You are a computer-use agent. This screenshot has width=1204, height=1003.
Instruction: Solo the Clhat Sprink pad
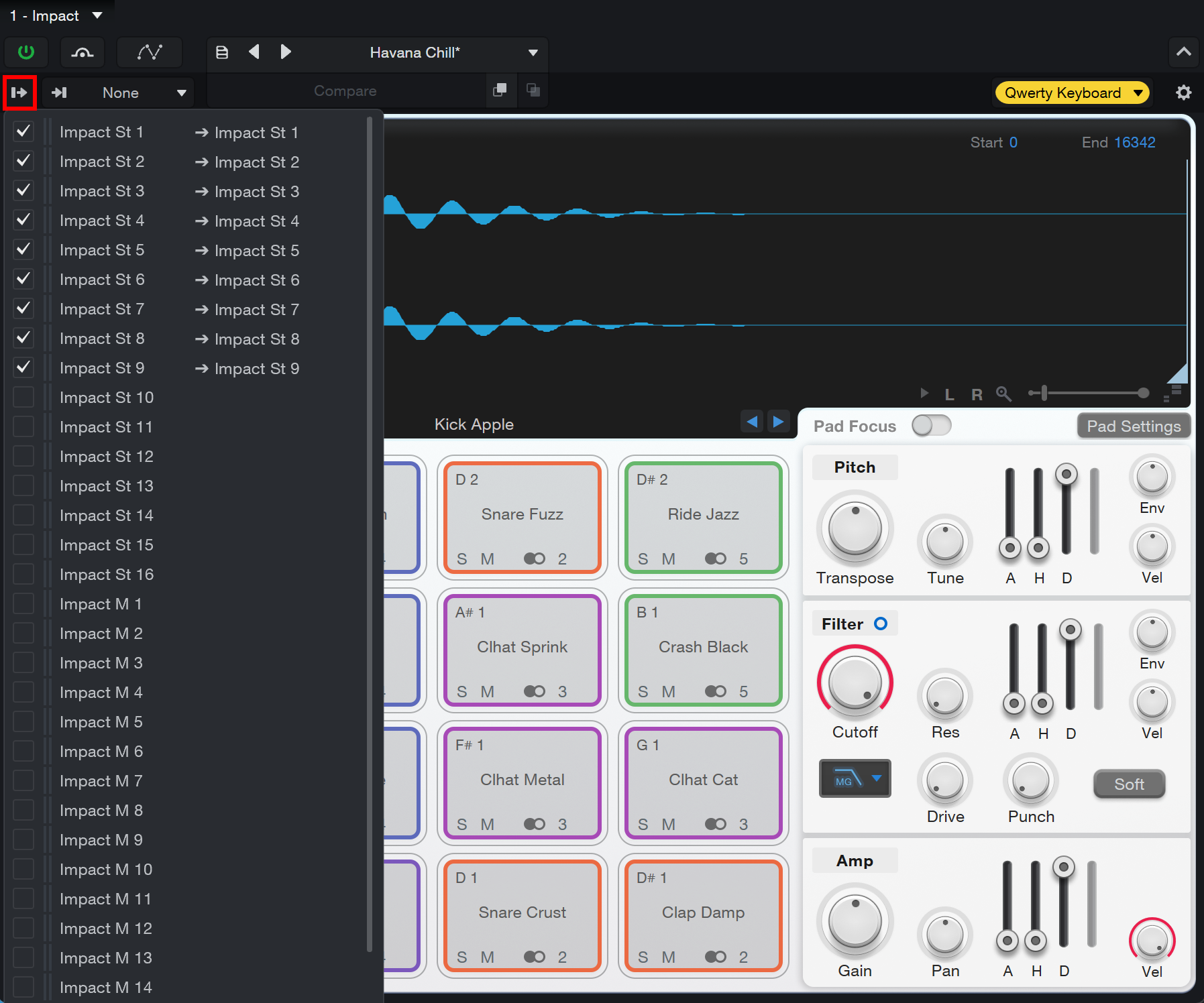point(461,692)
